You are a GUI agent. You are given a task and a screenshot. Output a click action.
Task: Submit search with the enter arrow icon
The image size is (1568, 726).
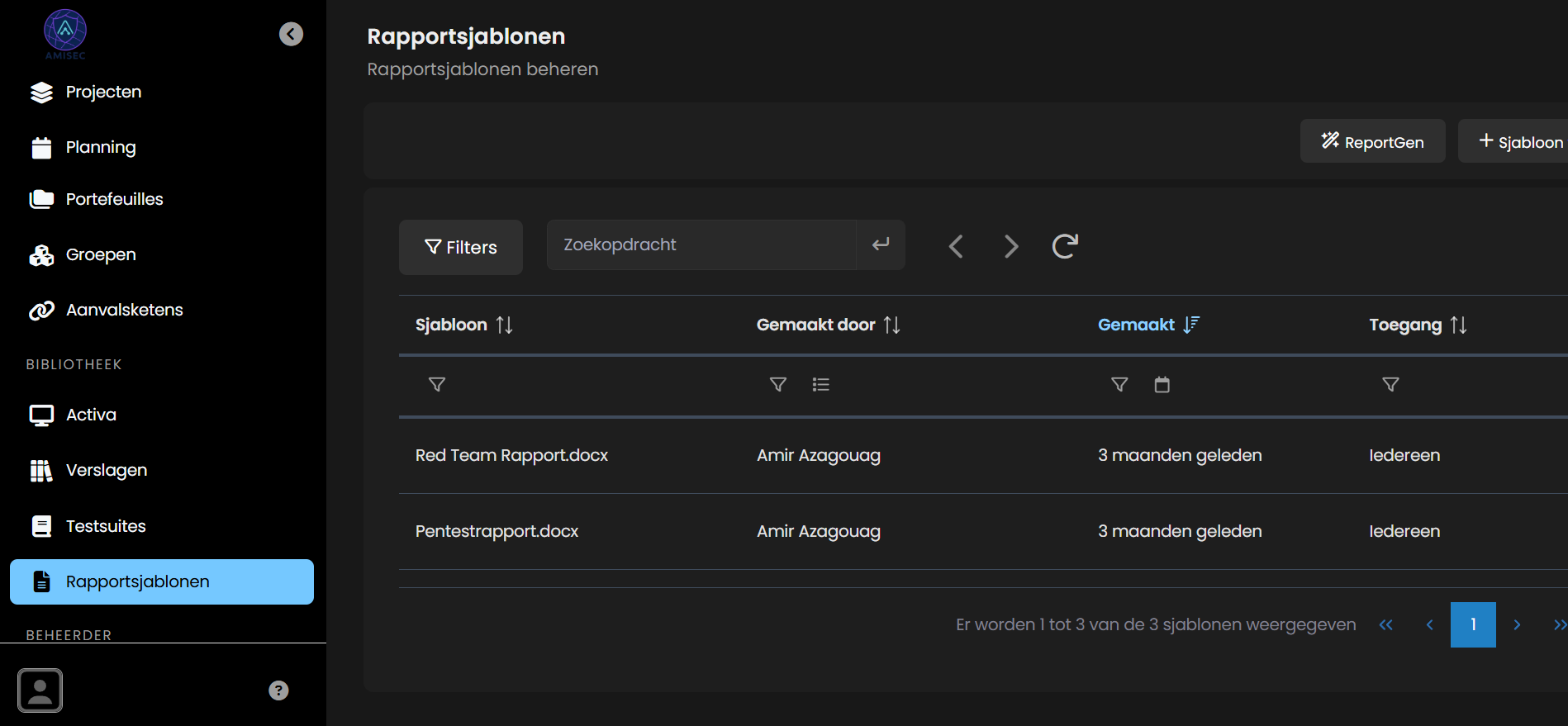[x=881, y=244]
